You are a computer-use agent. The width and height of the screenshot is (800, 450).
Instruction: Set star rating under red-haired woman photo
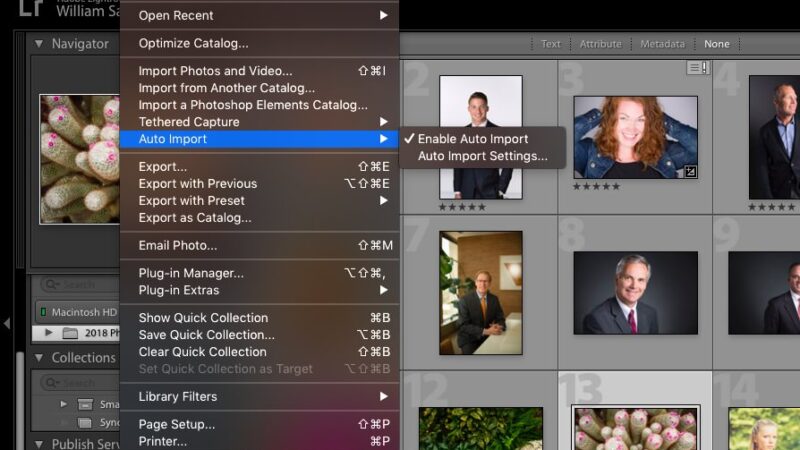point(596,186)
